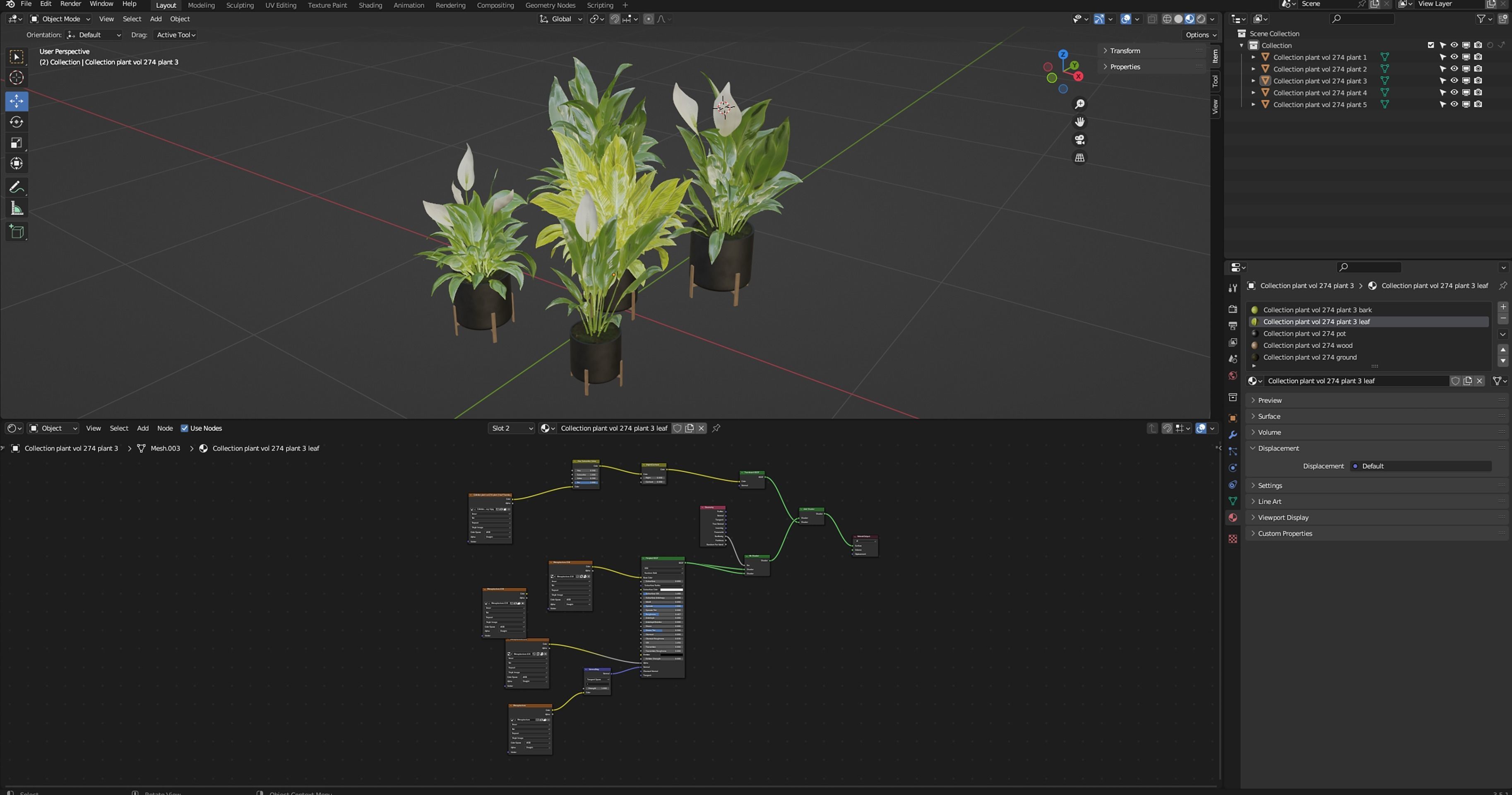
Task: Toggle viewport snapping magnet
Action: coord(615,19)
